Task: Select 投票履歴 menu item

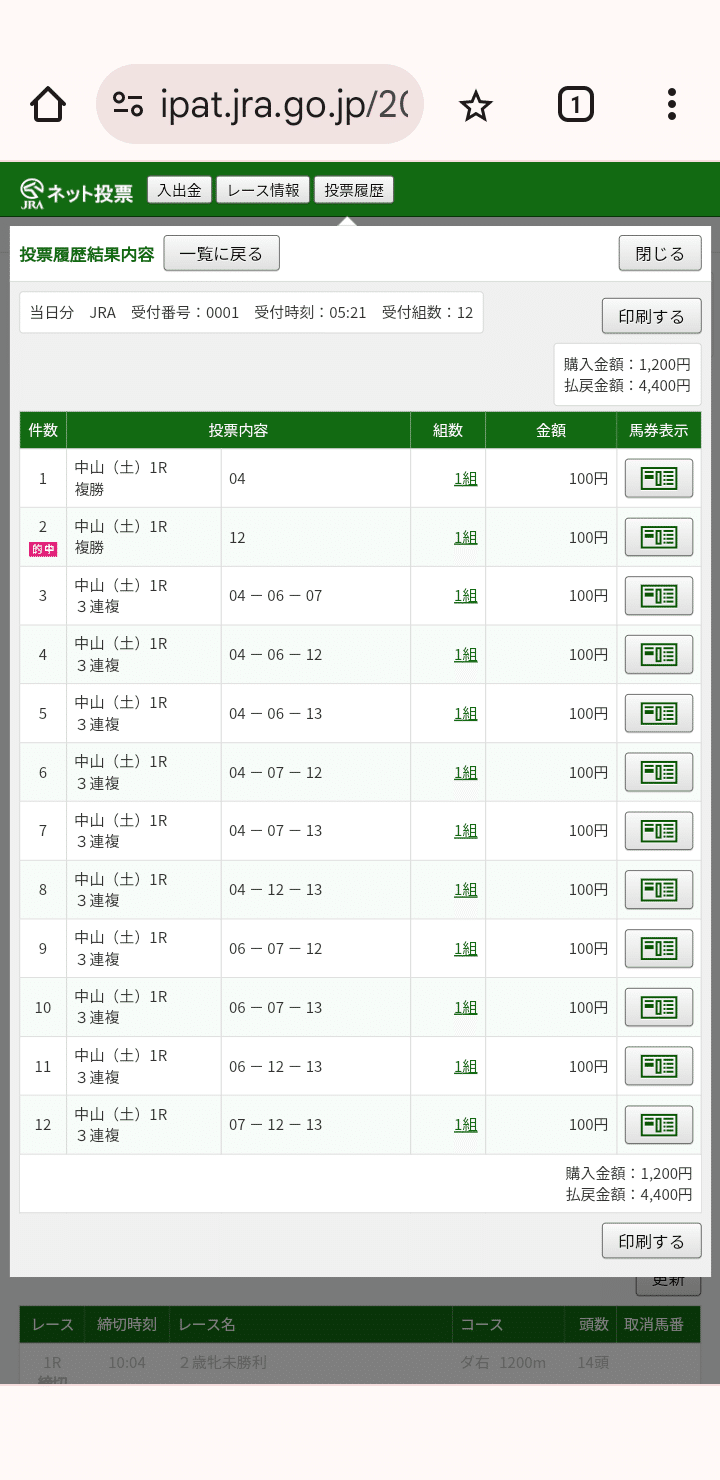Action: [354, 190]
